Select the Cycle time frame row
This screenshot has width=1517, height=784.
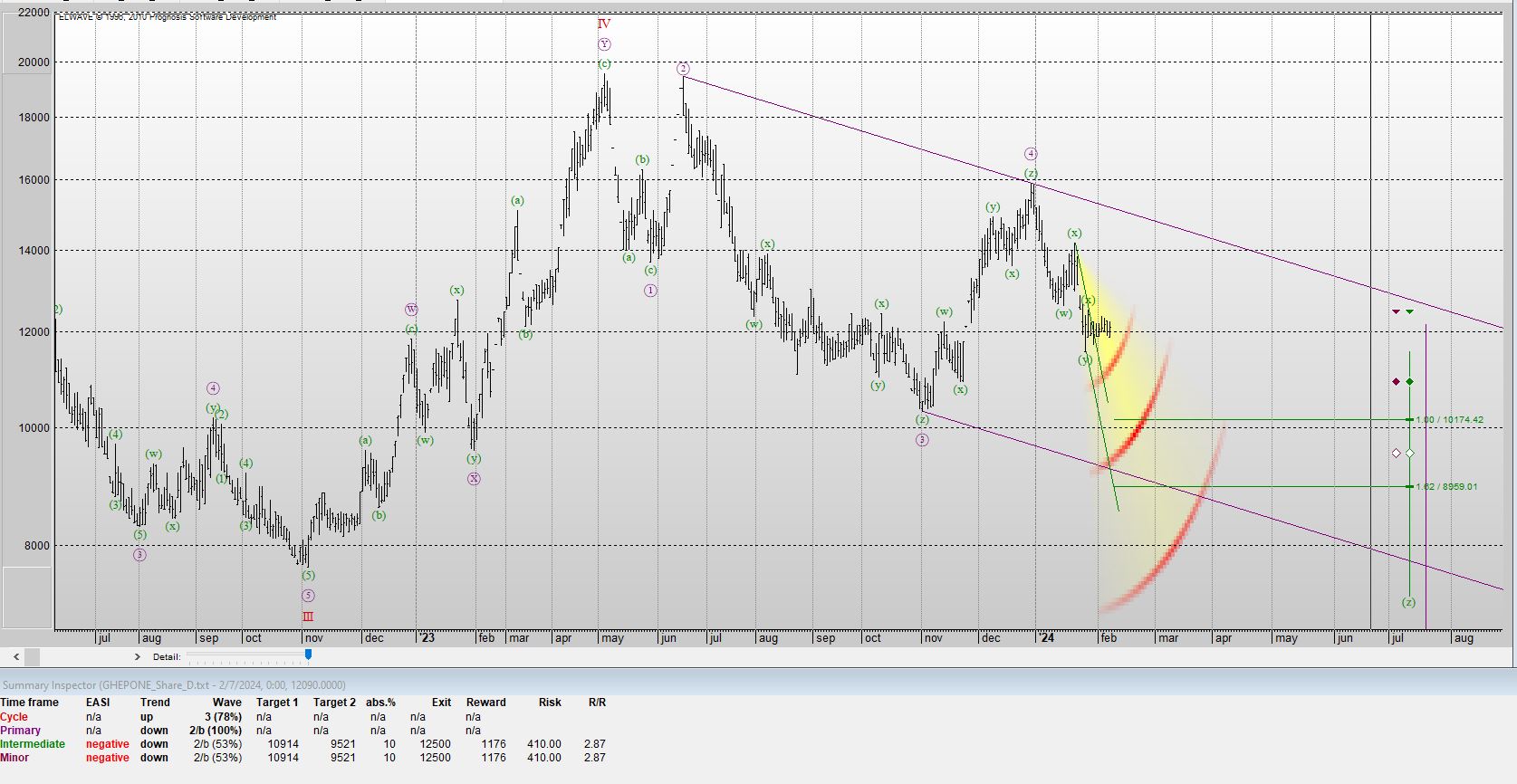point(303,717)
